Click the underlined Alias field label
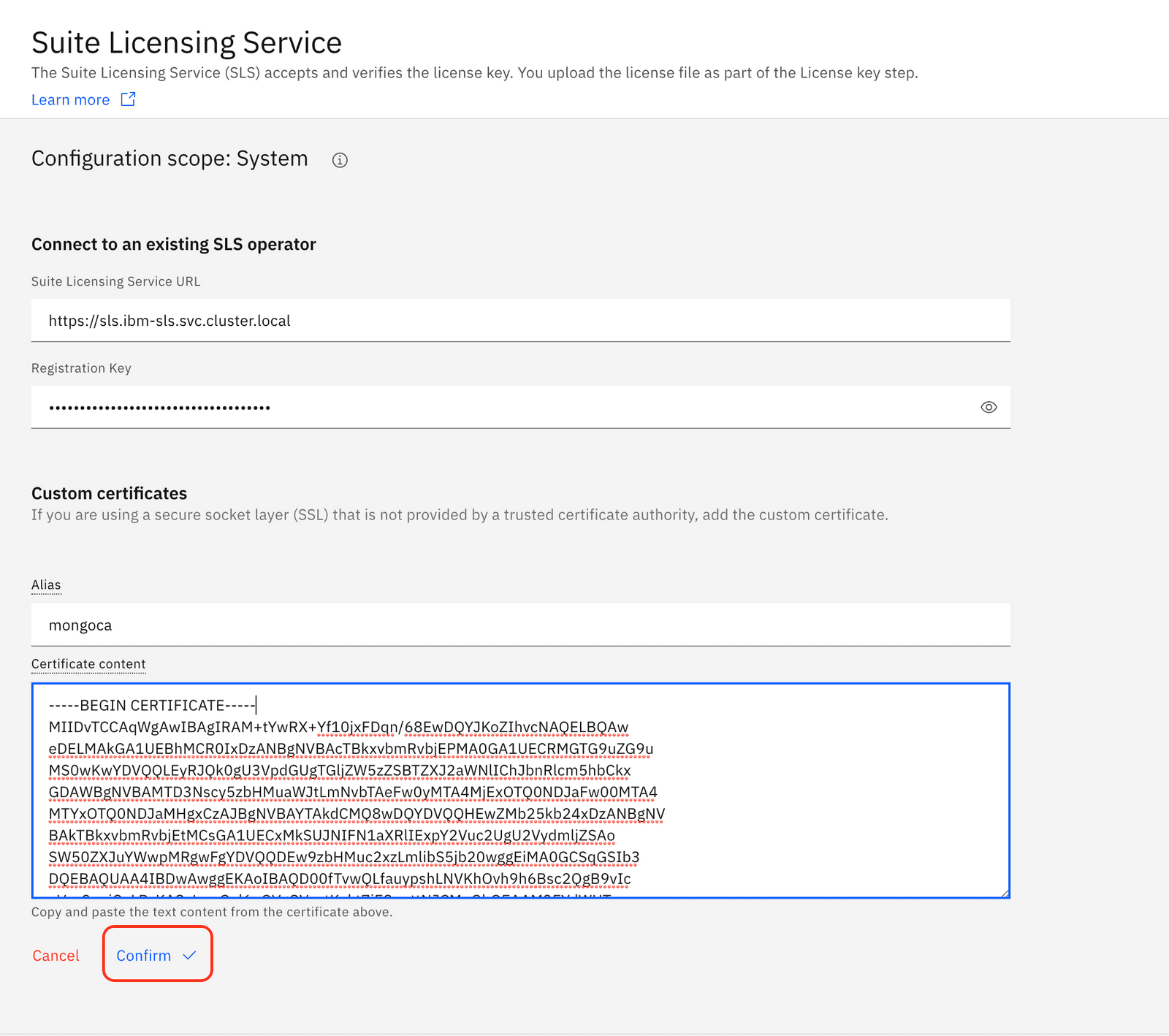1169x1036 pixels. pyautogui.click(x=46, y=584)
